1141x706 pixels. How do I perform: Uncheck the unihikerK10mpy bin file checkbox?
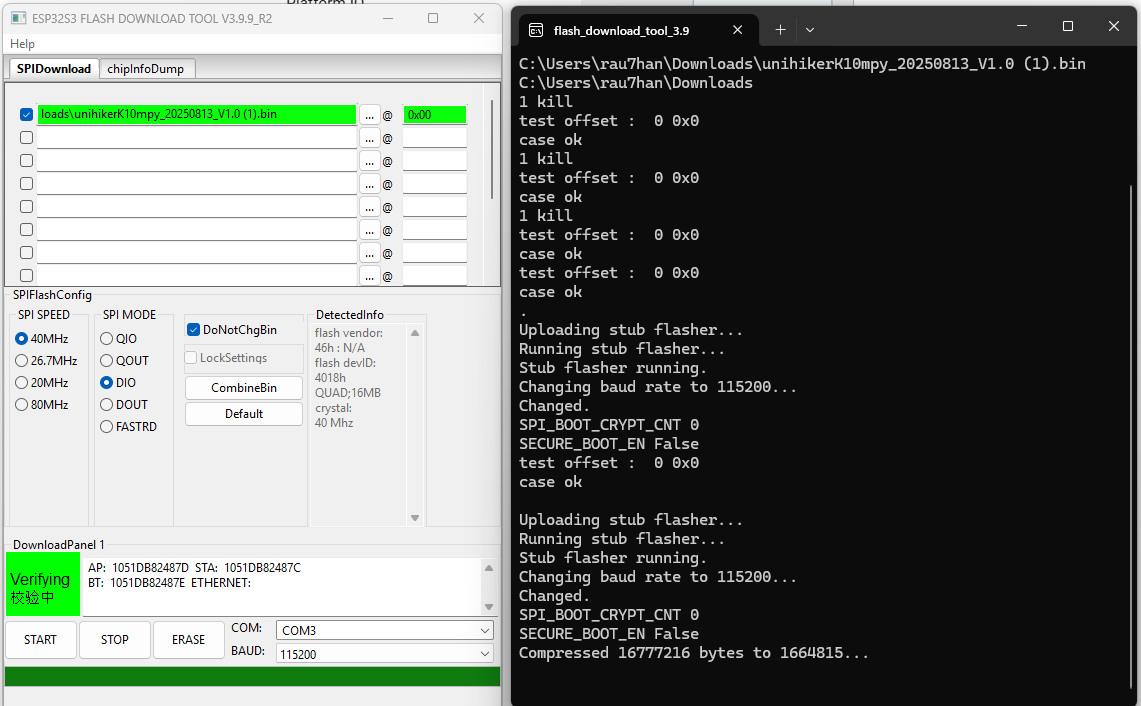click(27, 115)
